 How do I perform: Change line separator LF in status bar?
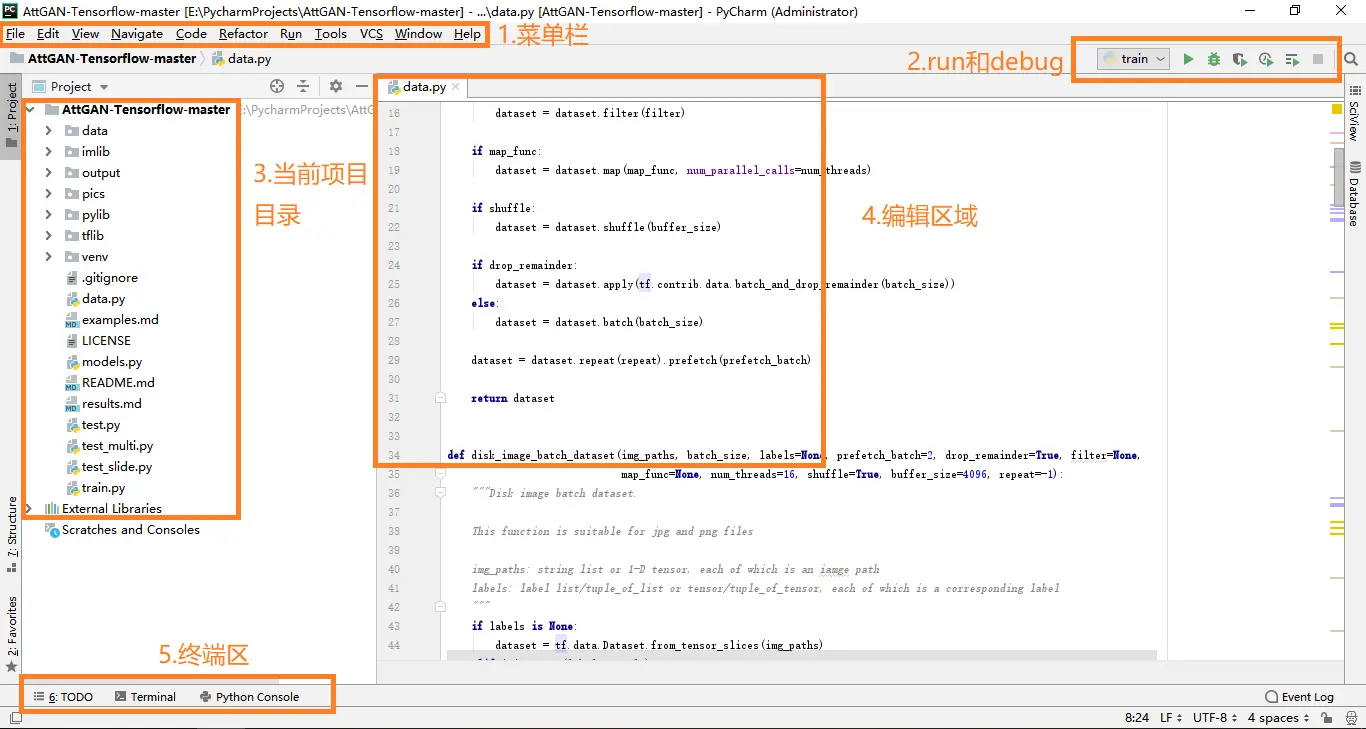pyautogui.click(x=1170, y=718)
